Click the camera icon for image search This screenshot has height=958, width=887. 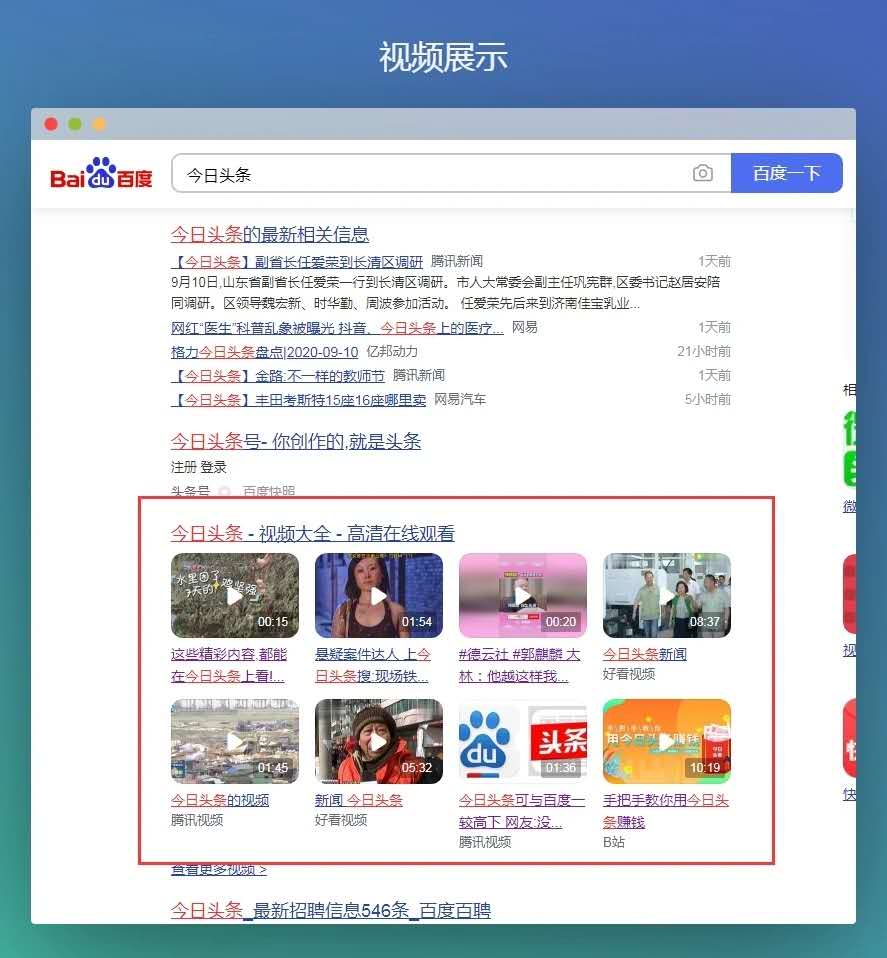703,173
